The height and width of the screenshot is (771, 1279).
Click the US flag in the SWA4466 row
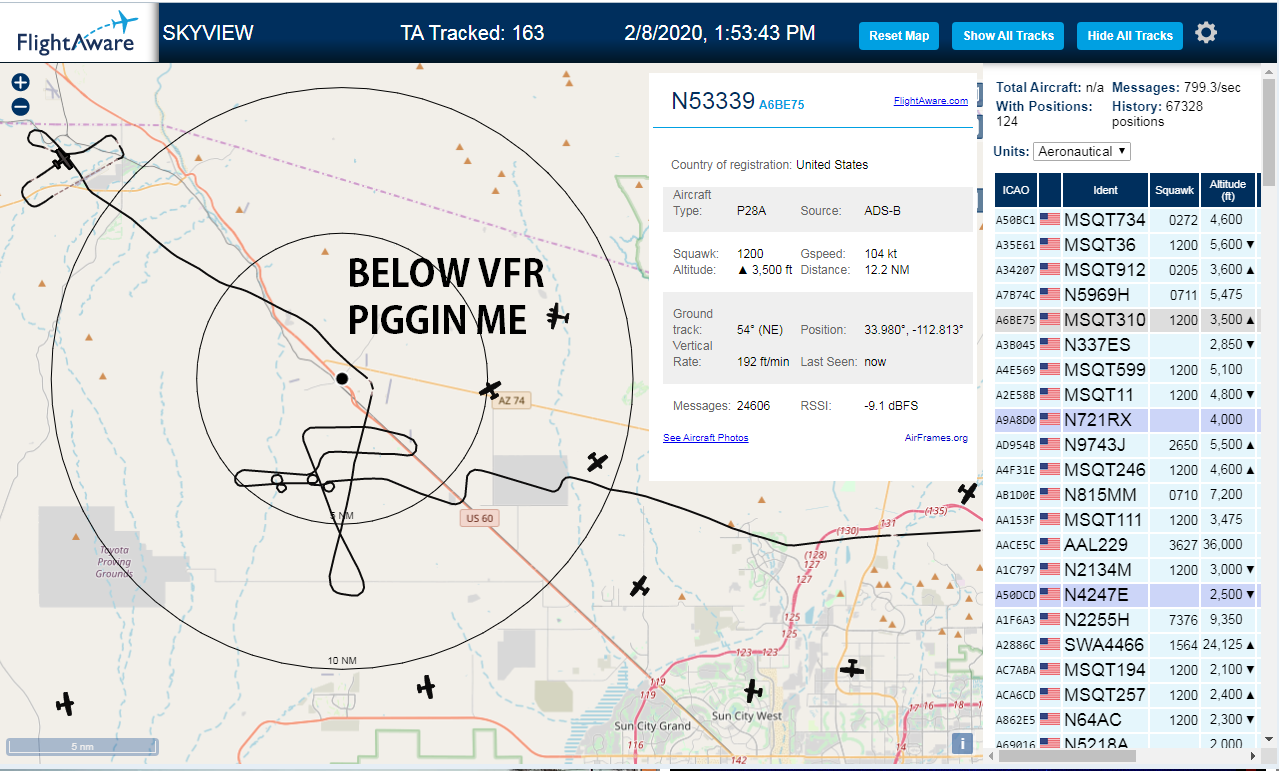pyautogui.click(x=1050, y=645)
